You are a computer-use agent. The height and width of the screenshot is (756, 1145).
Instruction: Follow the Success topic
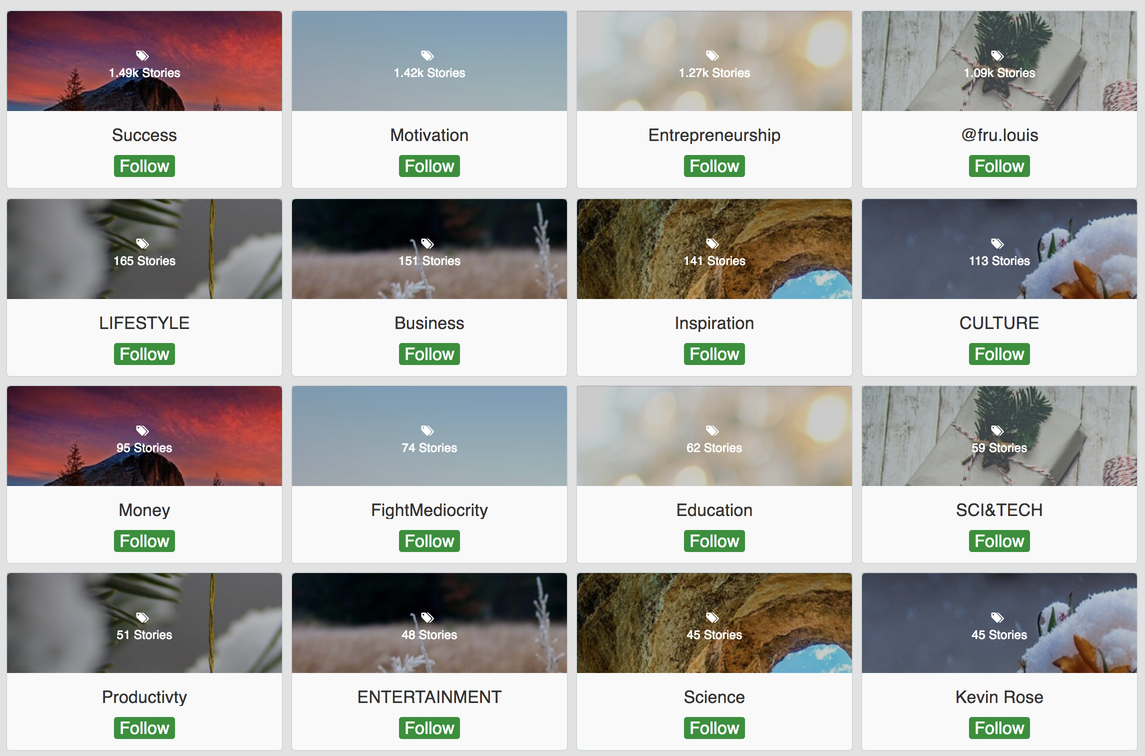[145, 166]
